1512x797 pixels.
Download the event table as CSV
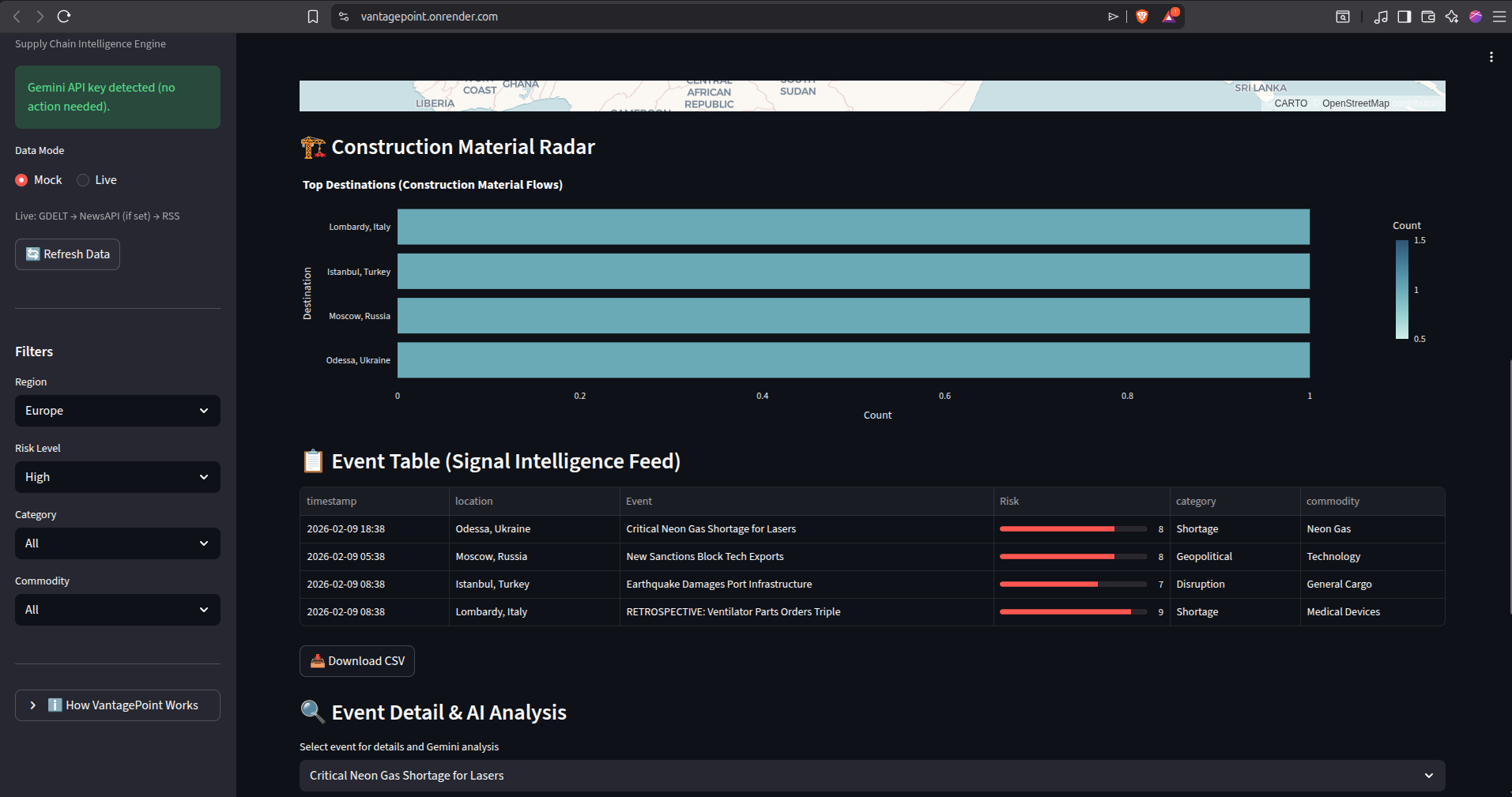coord(357,661)
